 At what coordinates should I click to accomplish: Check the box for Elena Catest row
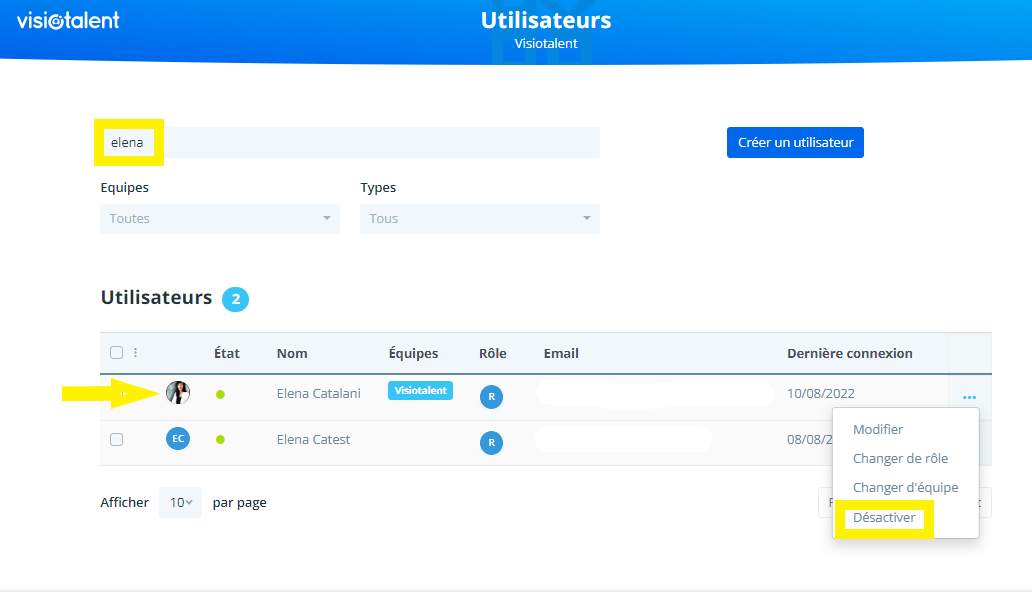[x=117, y=439]
